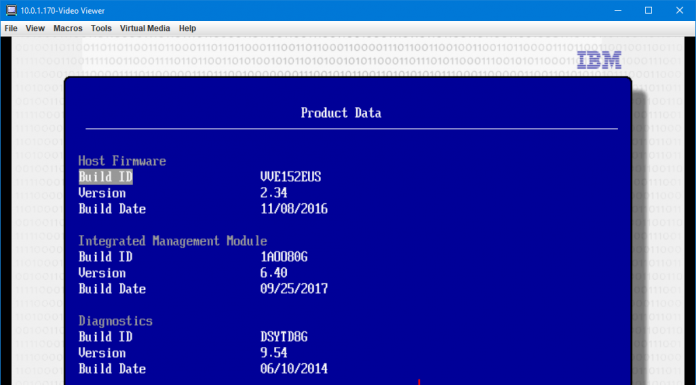
Task: Select highlighted Build ID under Host Firmware
Action: 106,177
